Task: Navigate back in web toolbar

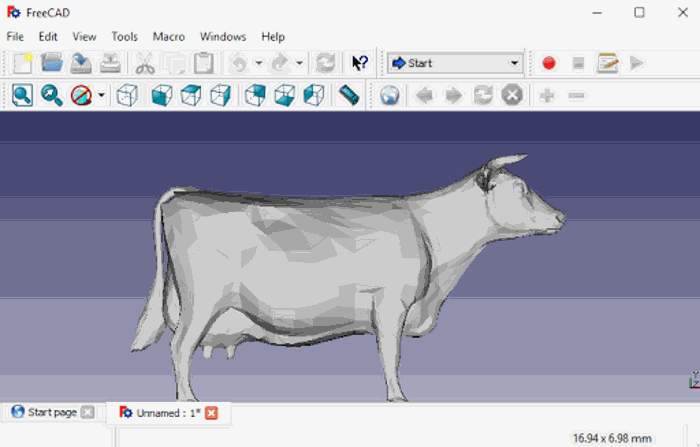Action: 424,95
